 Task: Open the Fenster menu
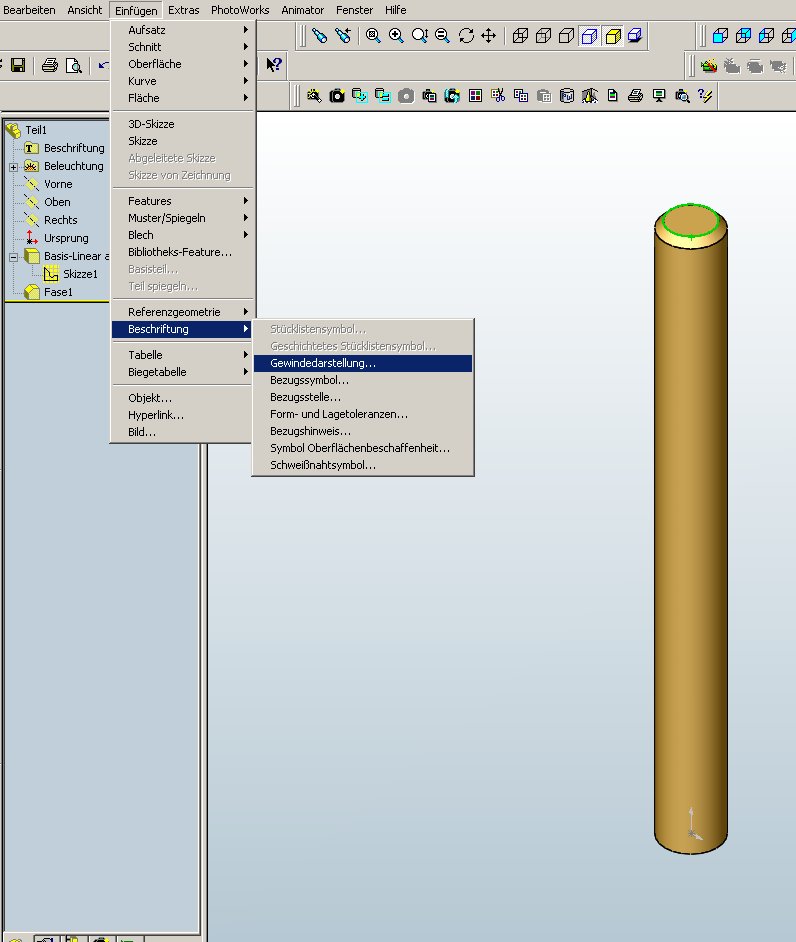coord(354,10)
